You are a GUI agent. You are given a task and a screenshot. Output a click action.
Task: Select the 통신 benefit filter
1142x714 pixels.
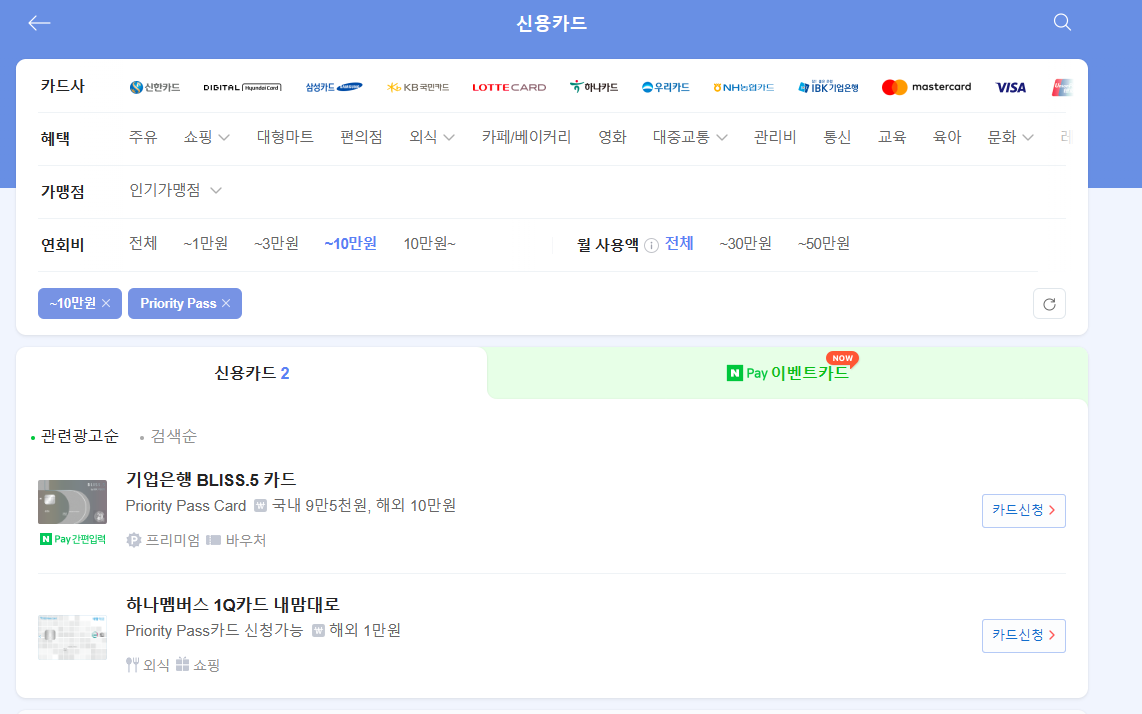pos(837,137)
